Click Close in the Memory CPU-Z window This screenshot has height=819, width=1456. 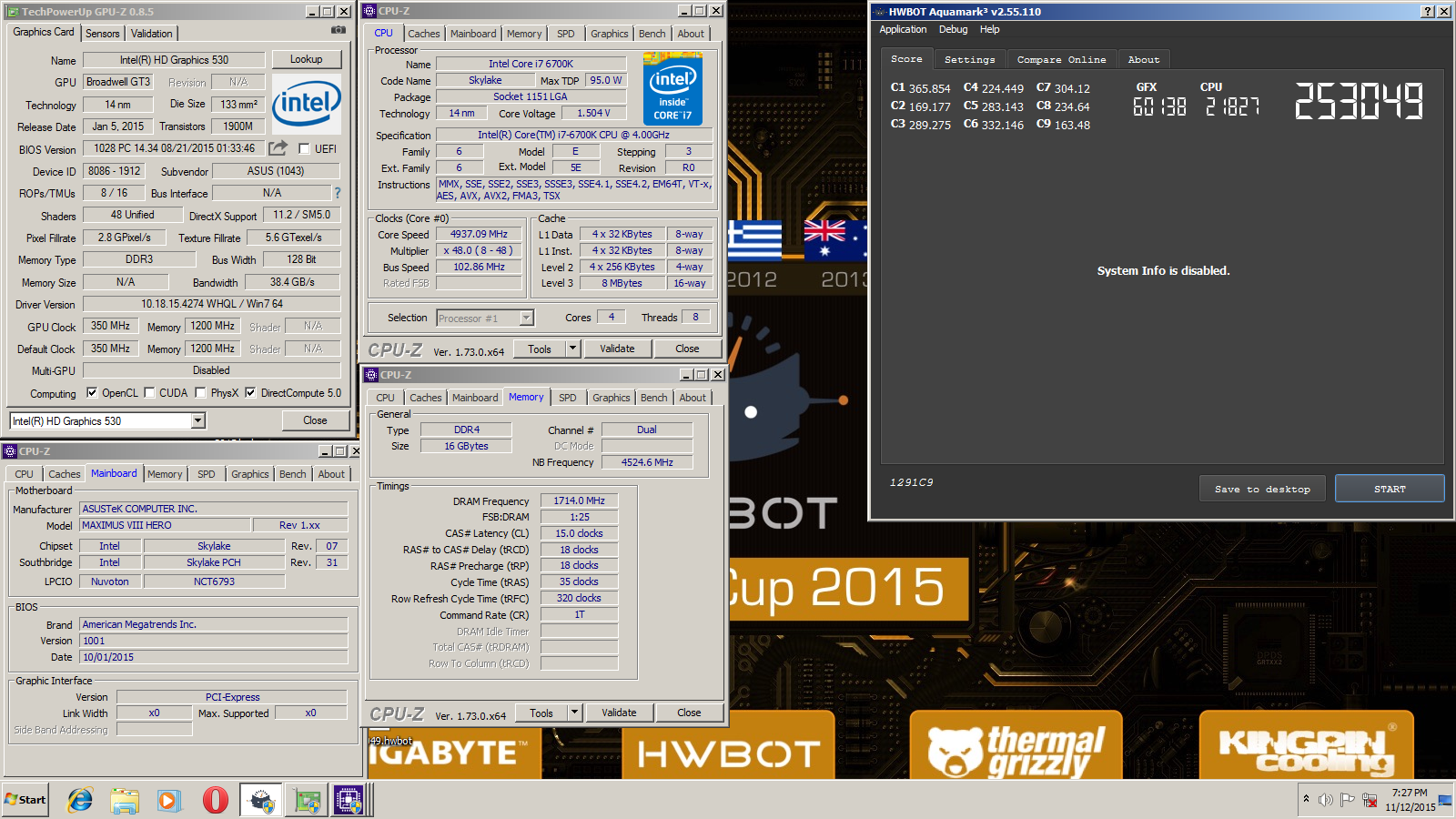[689, 713]
